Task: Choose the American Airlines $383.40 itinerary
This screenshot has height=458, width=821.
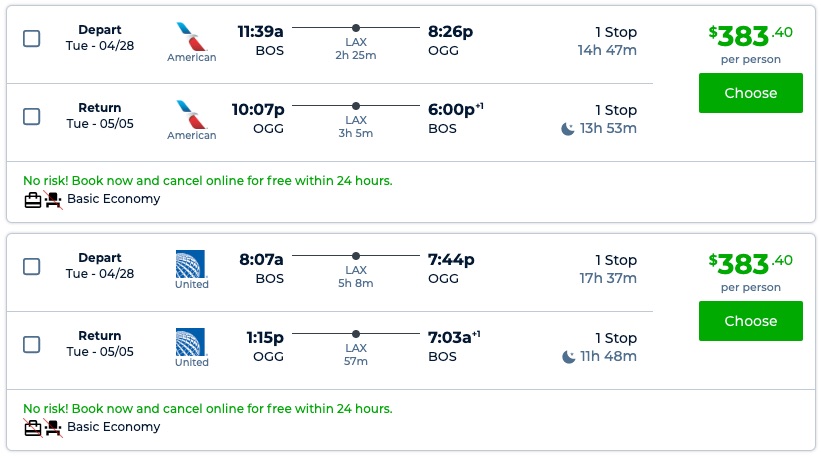Action: pyautogui.click(x=750, y=93)
